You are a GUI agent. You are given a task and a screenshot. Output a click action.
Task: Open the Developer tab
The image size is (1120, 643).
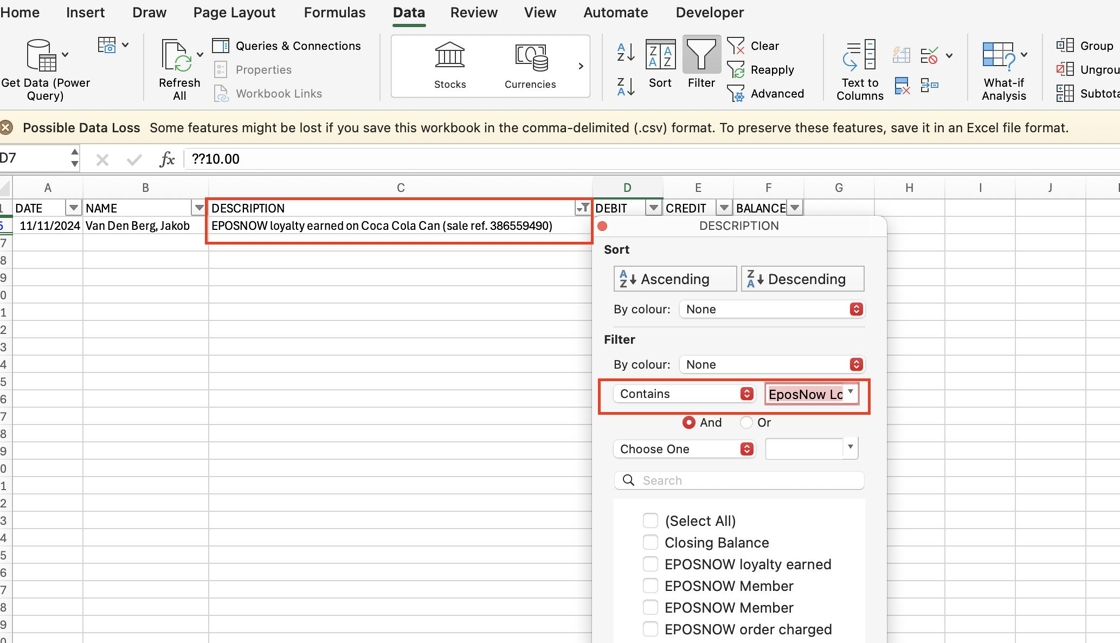pyautogui.click(x=709, y=13)
